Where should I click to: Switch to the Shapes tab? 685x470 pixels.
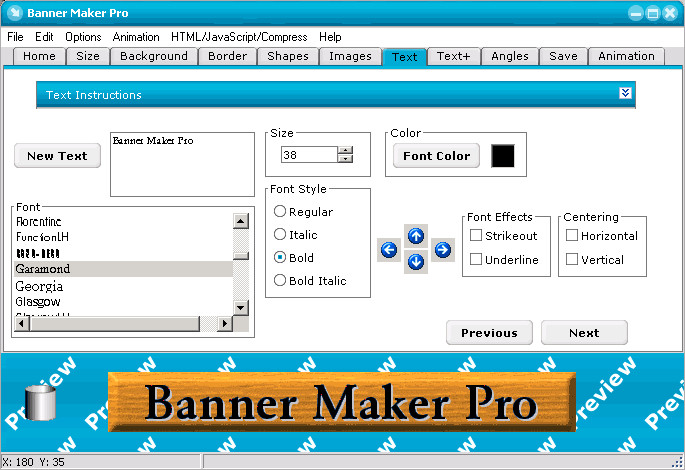288,56
